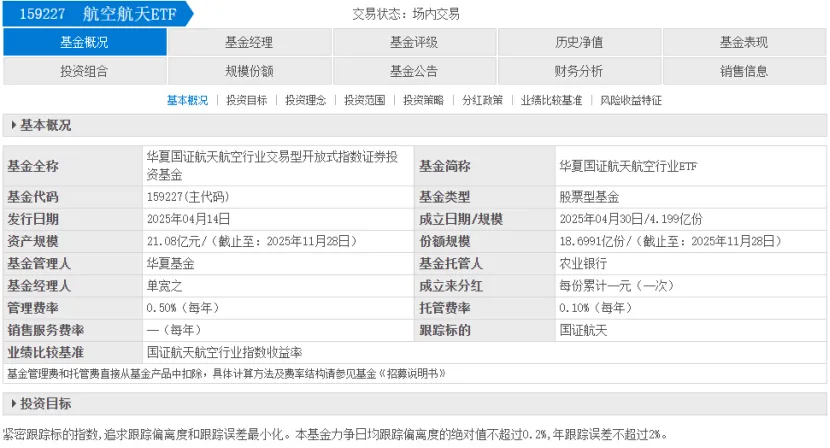The height and width of the screenshot is (448, 830).
Task: Click the 投资目标 paragraph about tracking error
Action: pos(335,435)
